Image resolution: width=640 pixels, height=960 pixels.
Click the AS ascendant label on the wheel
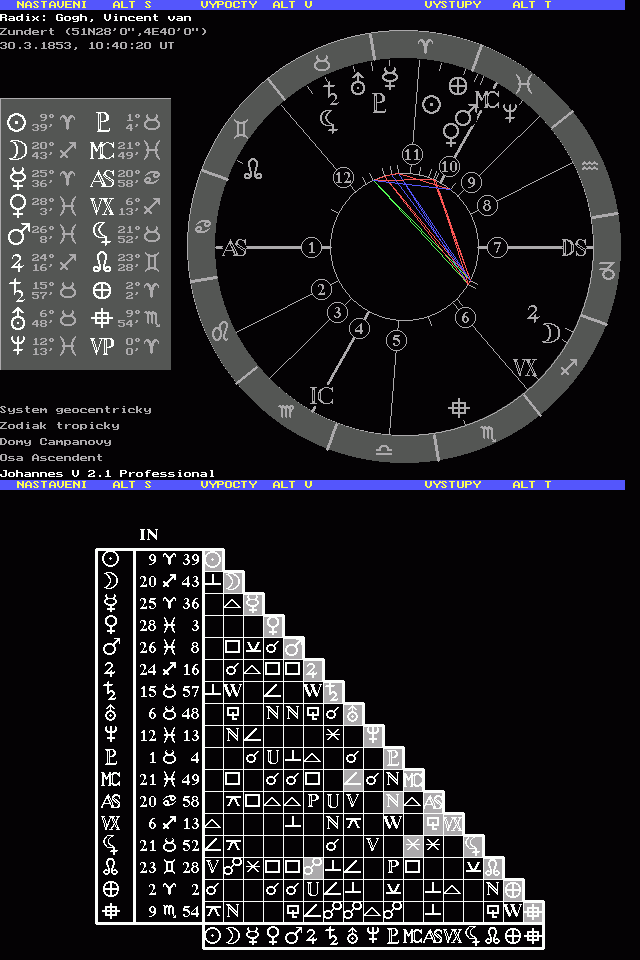(x=234, y=248)
